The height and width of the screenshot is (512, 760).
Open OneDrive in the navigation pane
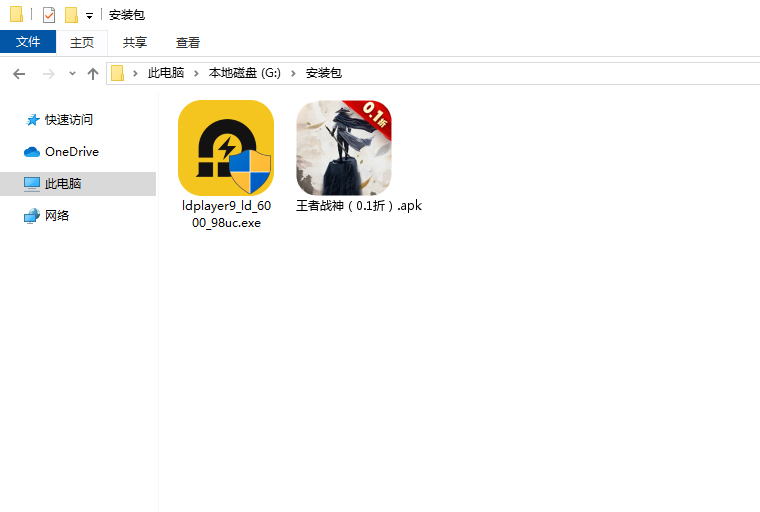(71, 151)
